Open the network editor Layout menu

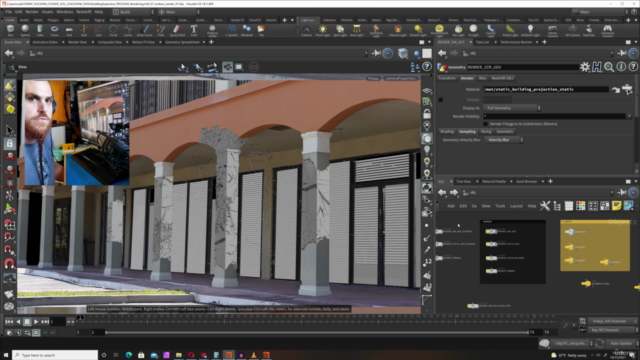point(516,206)
